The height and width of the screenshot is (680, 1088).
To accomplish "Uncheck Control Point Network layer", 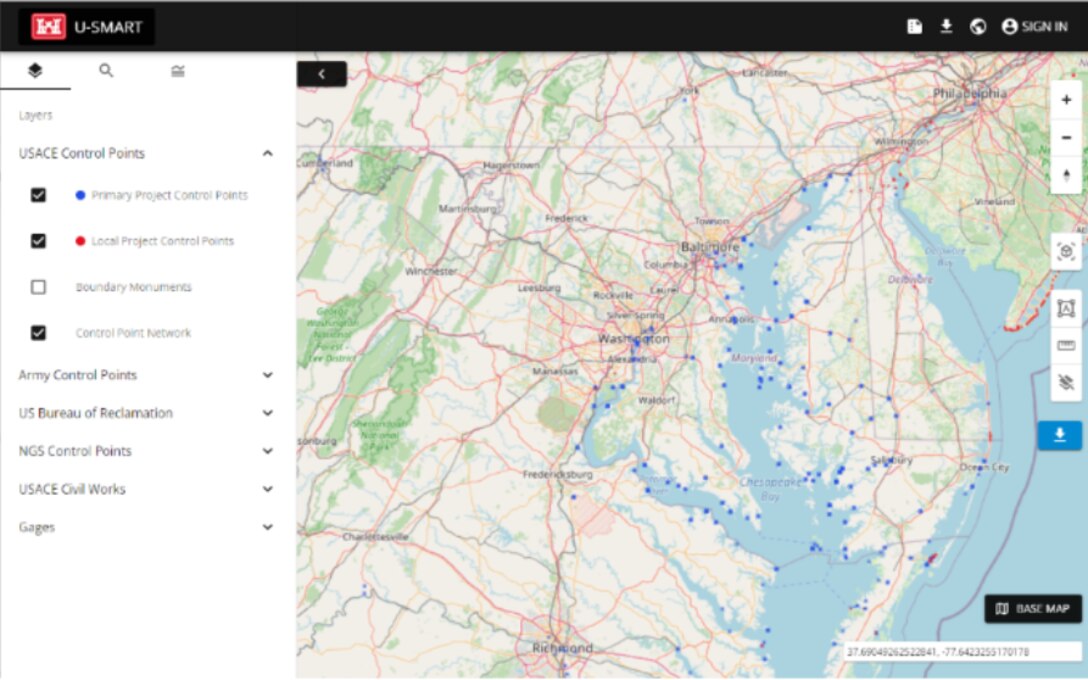I will point(38,333).
